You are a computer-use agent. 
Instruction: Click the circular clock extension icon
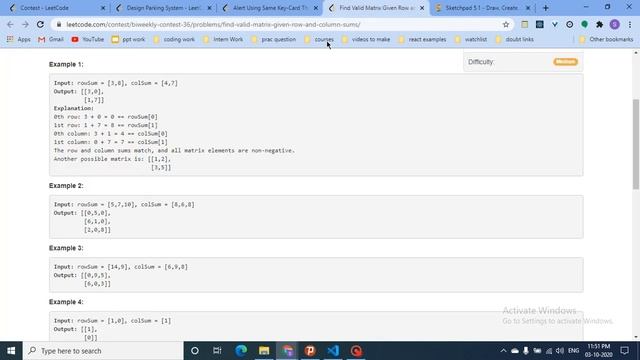click(569, 24)
